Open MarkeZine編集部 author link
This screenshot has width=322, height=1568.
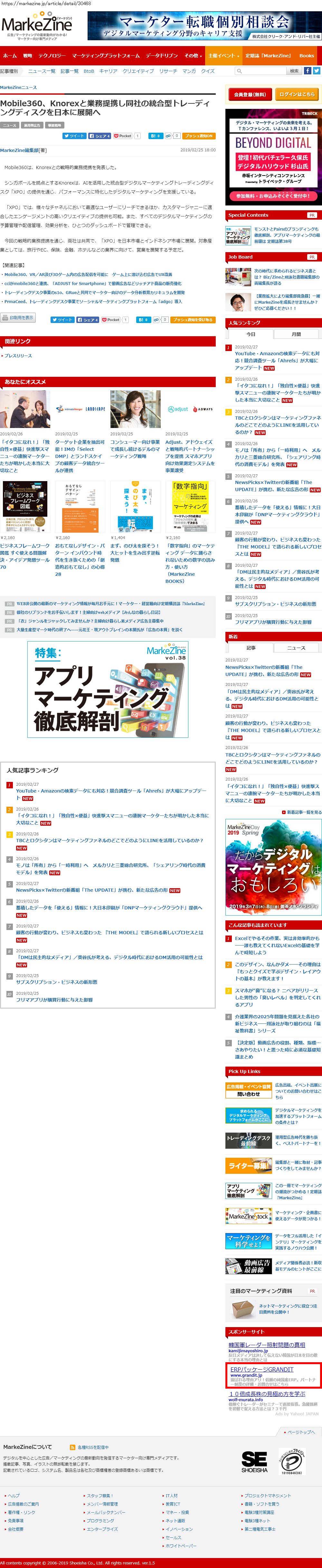(19, 150)
